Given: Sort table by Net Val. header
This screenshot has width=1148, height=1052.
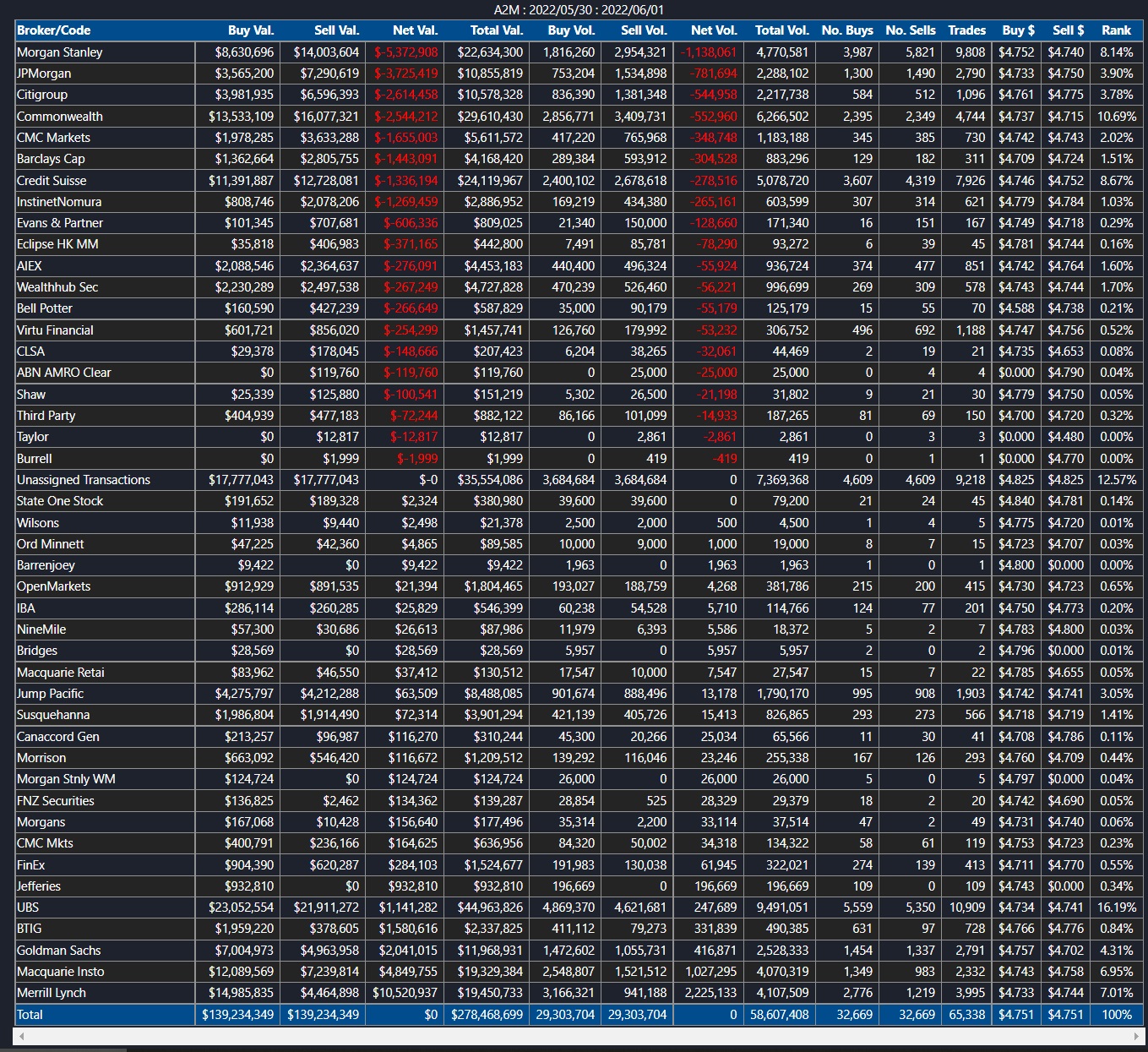Looking at the screenshot, I should pyautogui.click(x=416, y=30).
